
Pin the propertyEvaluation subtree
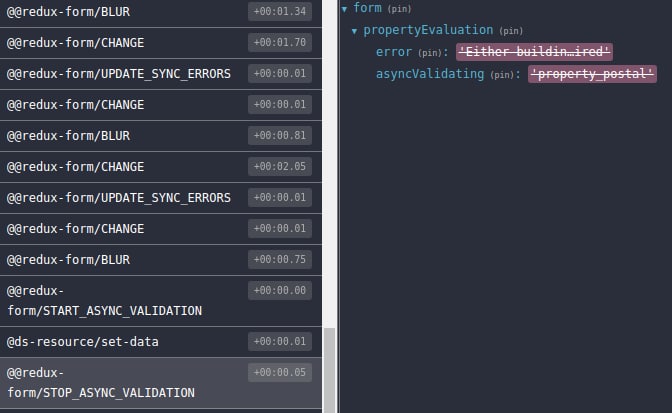coord(510,31)
